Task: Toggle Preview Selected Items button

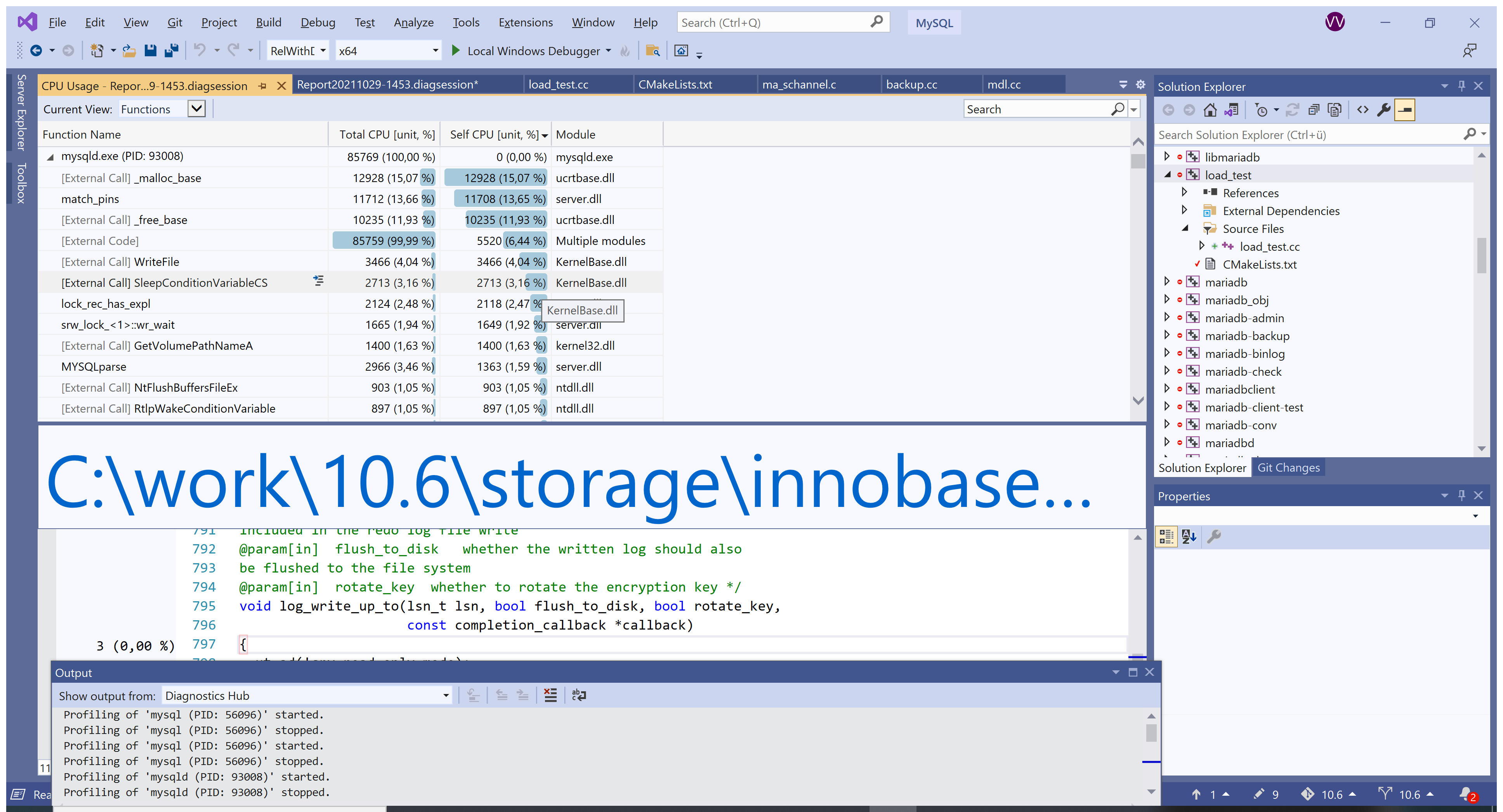Action: click(x=1404, y=110)
